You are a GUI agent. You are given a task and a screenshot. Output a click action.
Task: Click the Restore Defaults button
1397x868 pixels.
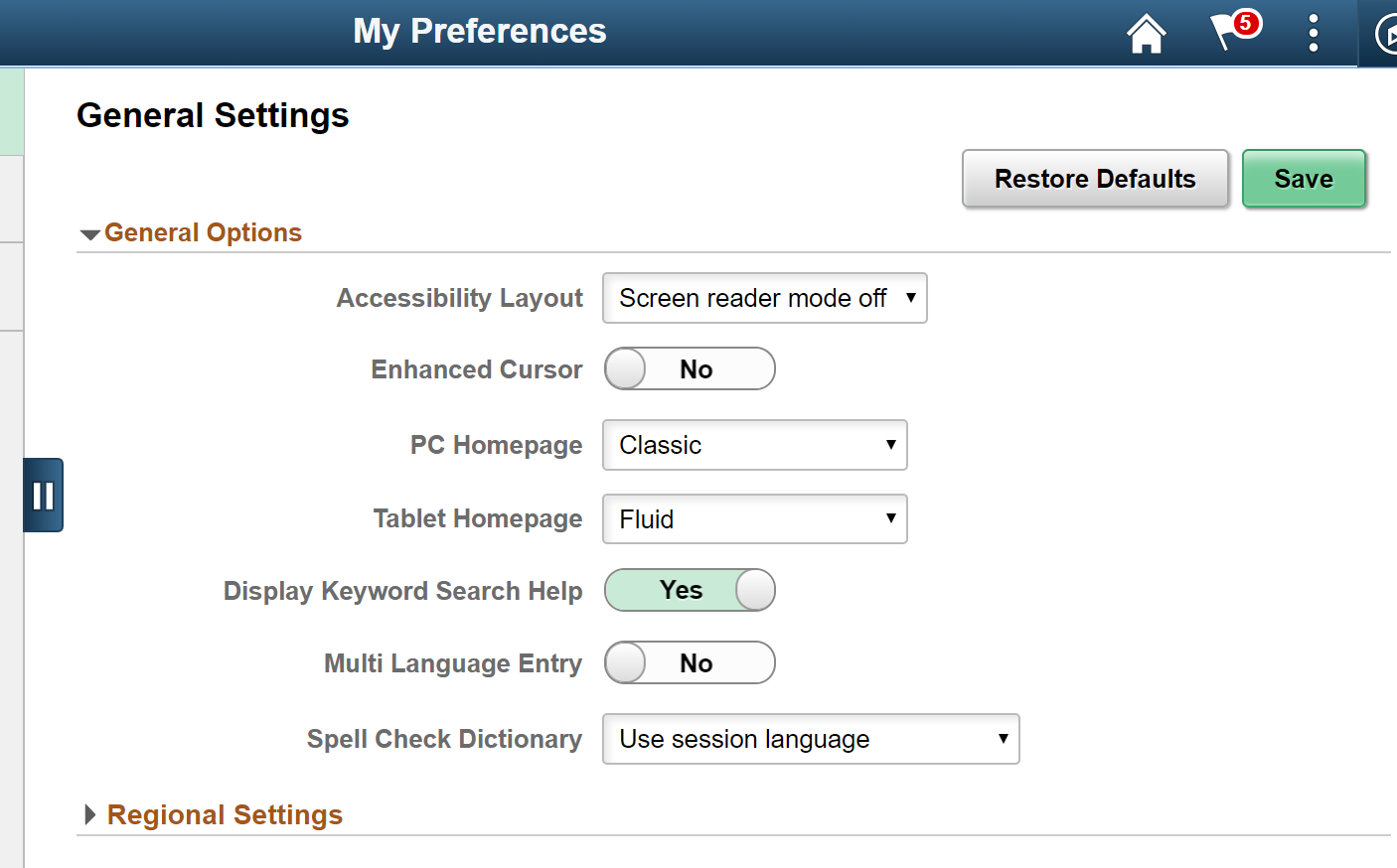(1094, 179)
